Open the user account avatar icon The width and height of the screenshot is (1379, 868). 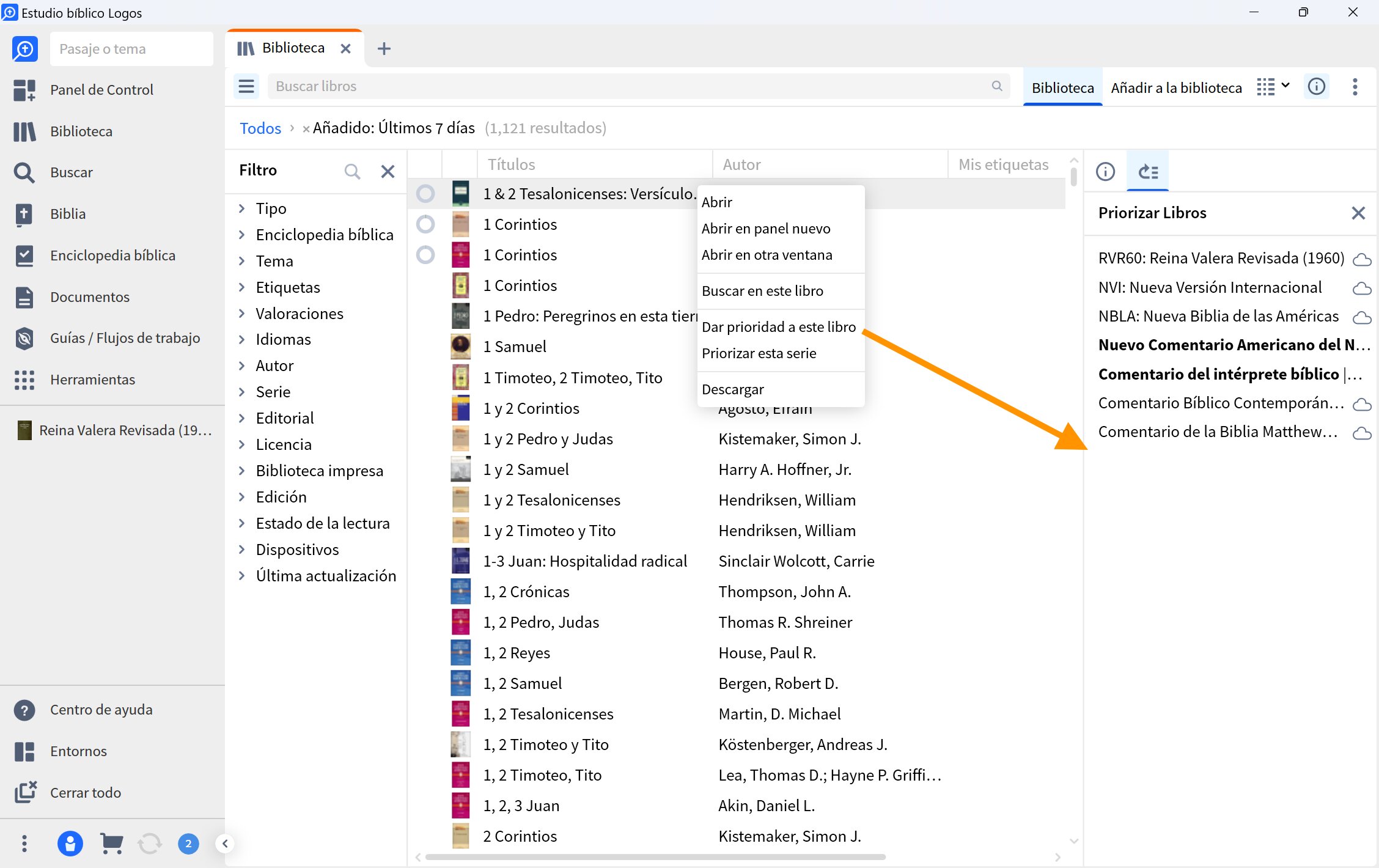tap(70, 844)
